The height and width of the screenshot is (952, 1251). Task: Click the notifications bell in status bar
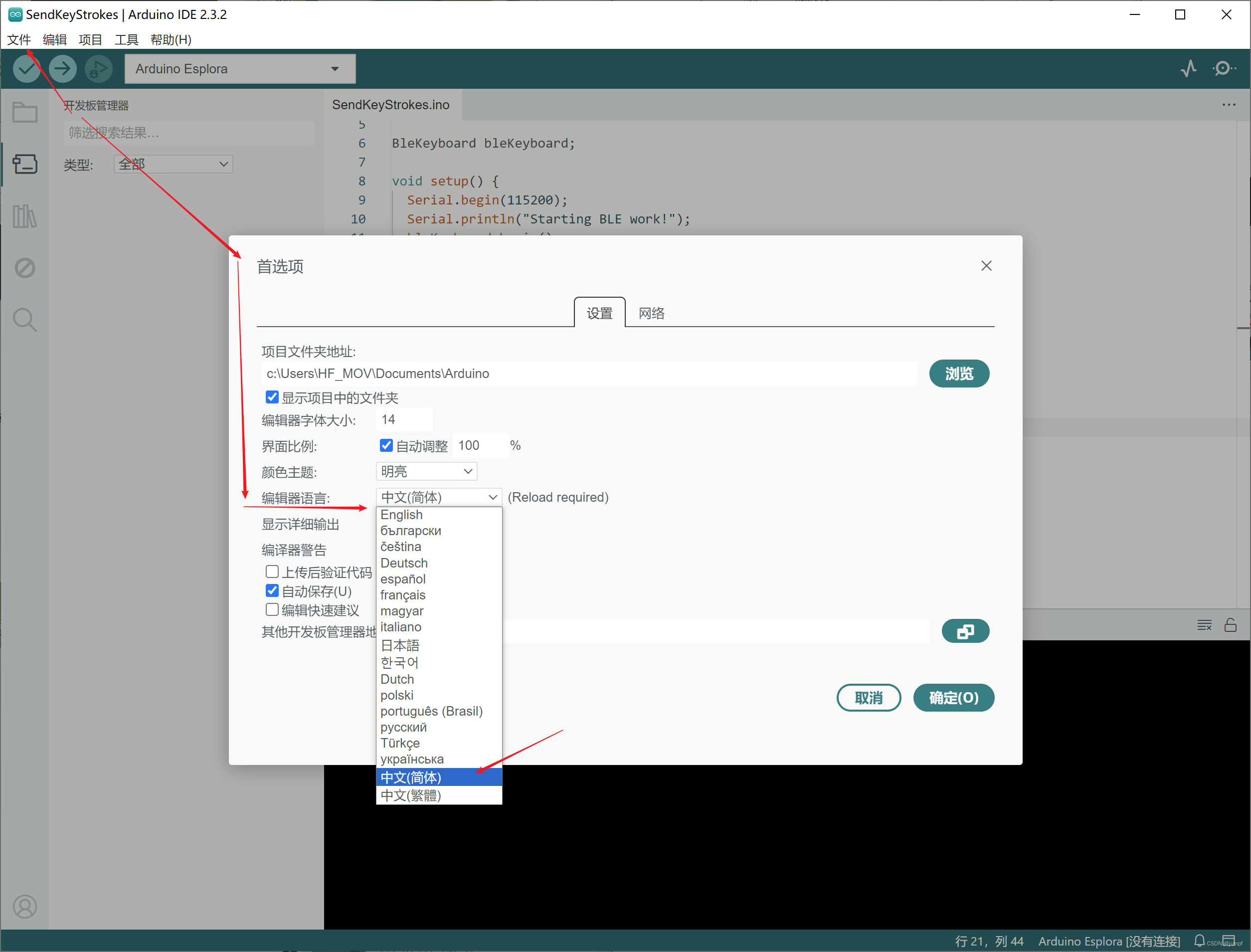click(1200, 941)
